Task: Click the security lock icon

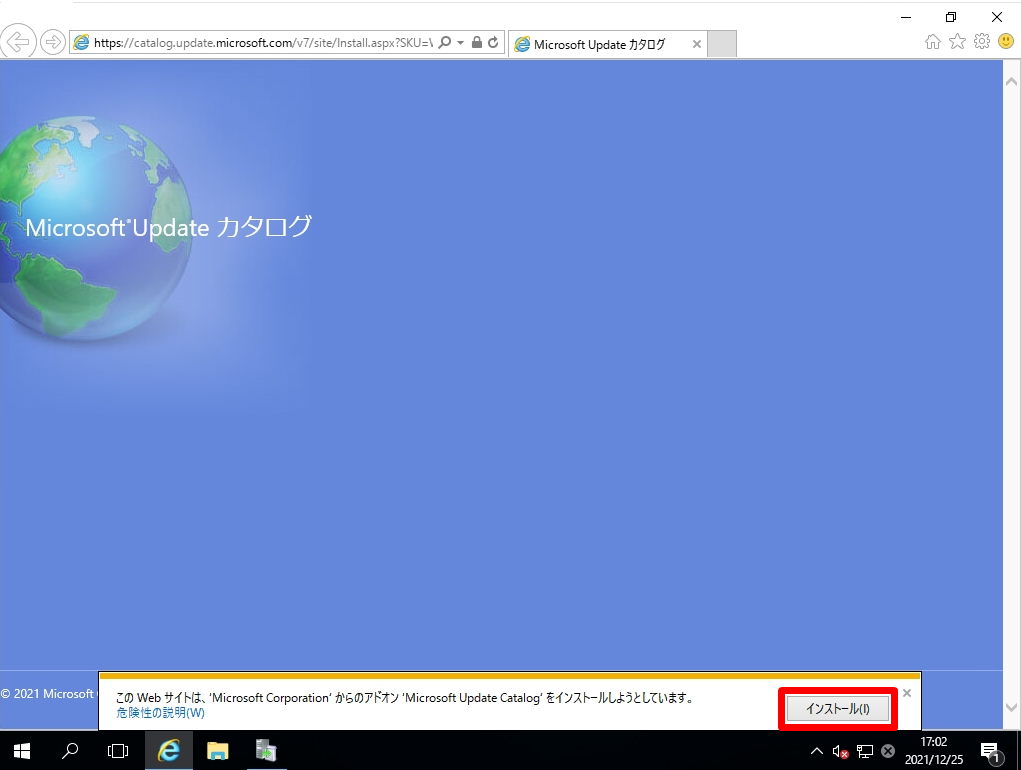Action: pos(477,42)
